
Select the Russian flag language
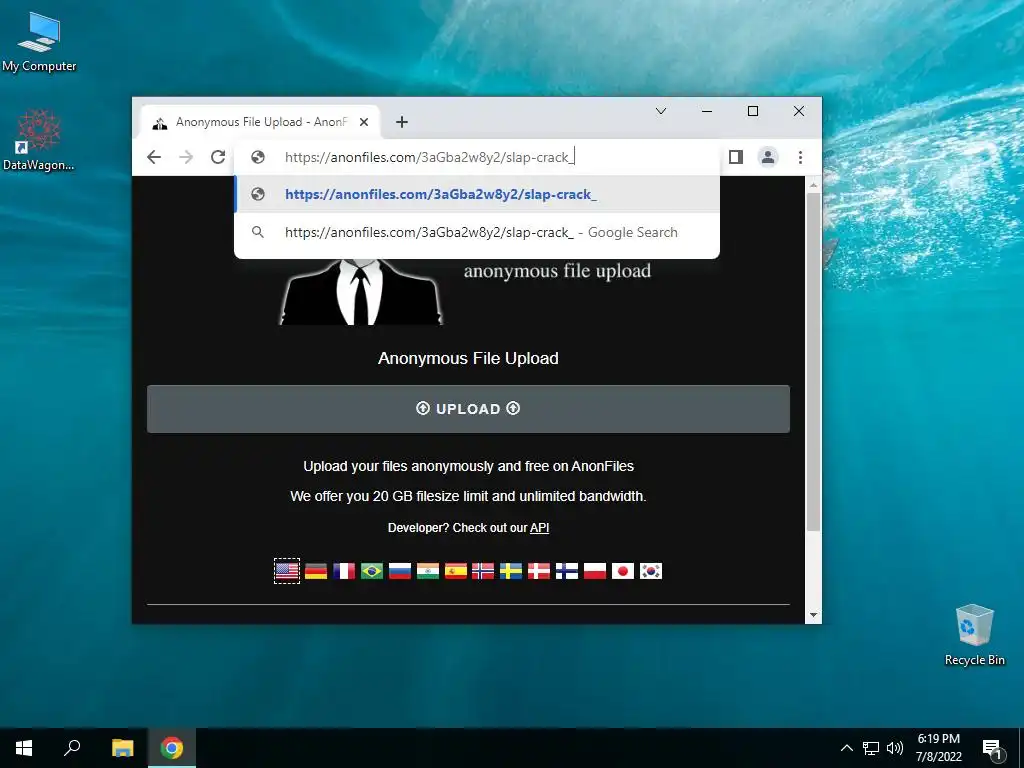(x=400, y=571)
